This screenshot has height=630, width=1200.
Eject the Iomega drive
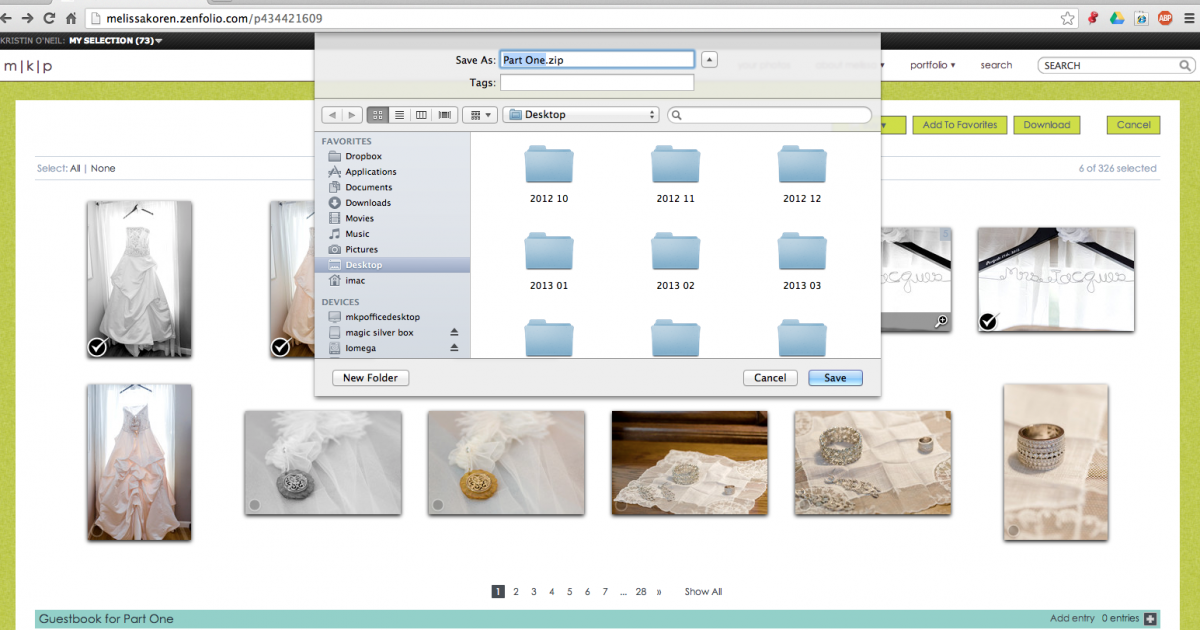(x=454, y=348)
